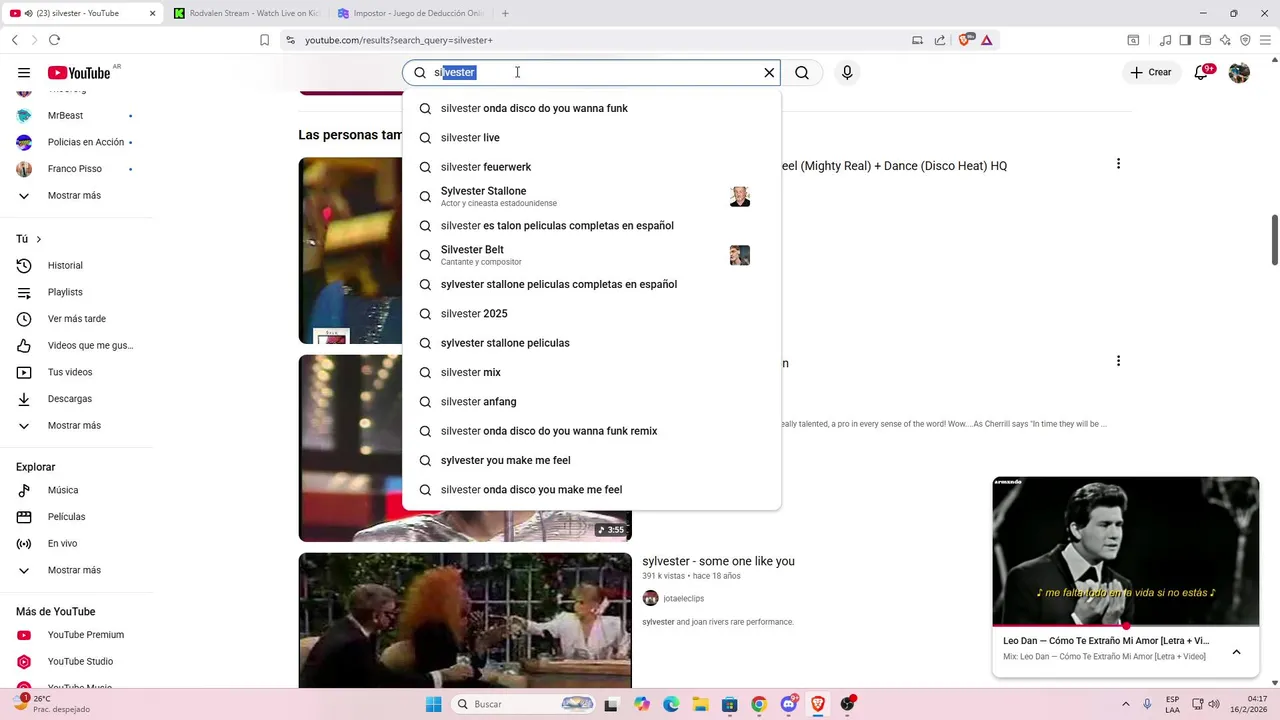Play the sylvester and joan rivers thumbnail
This screenshot has height=720, width=1280.
(465, 620)
